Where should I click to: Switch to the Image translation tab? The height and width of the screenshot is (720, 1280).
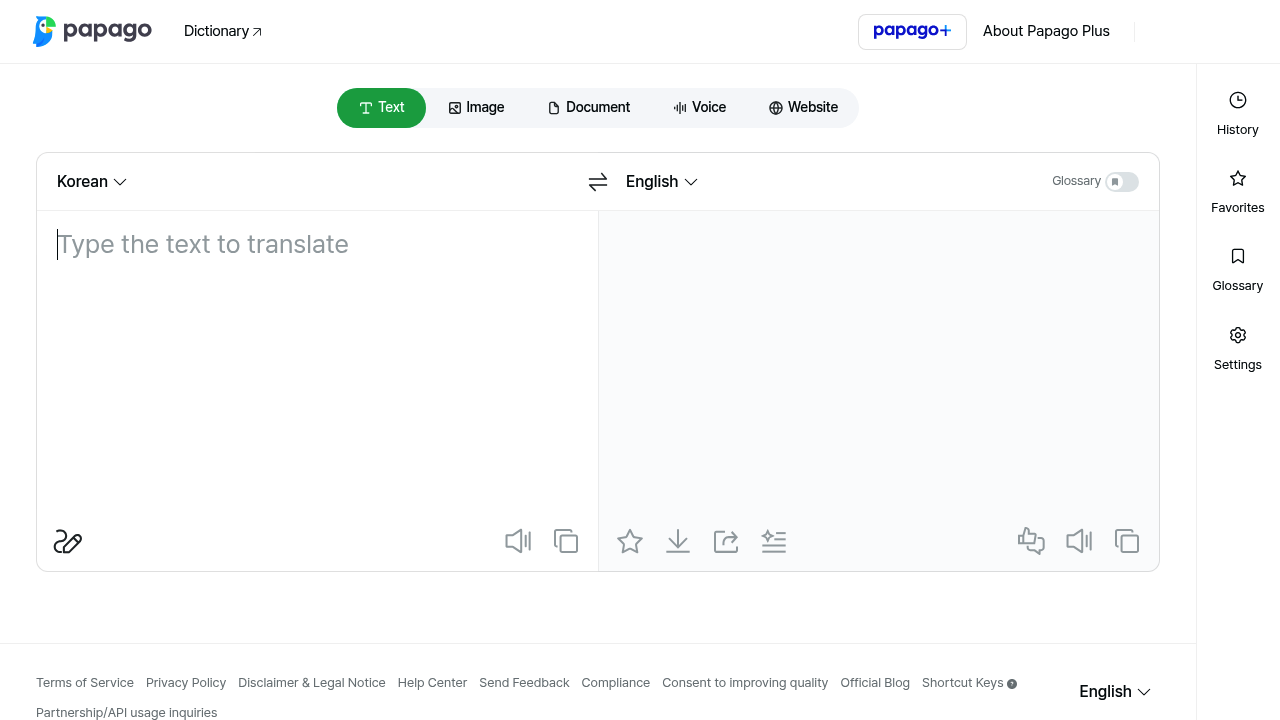point(476,108)
